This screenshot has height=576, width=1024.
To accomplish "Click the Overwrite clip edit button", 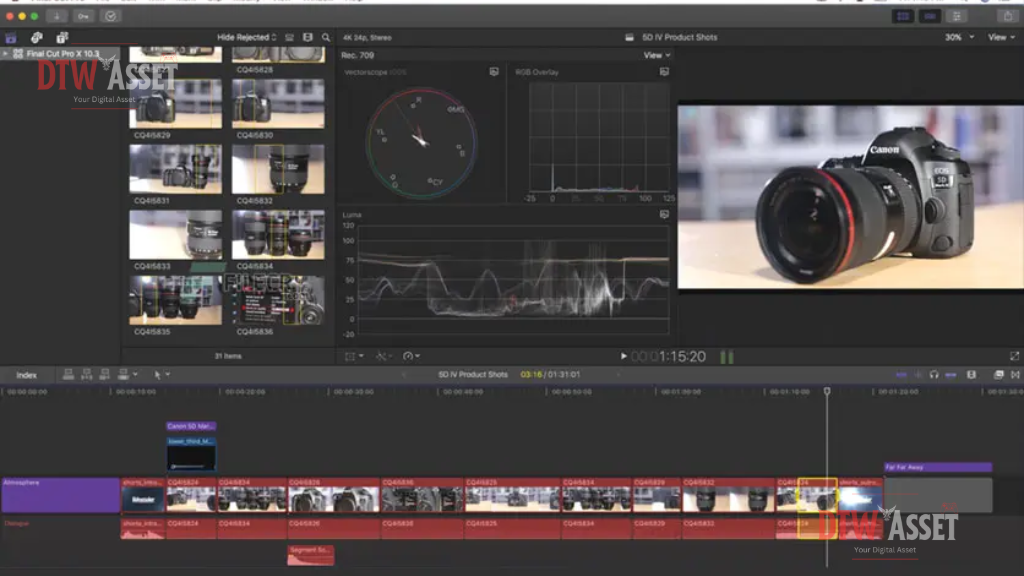I will coord(123,375).
